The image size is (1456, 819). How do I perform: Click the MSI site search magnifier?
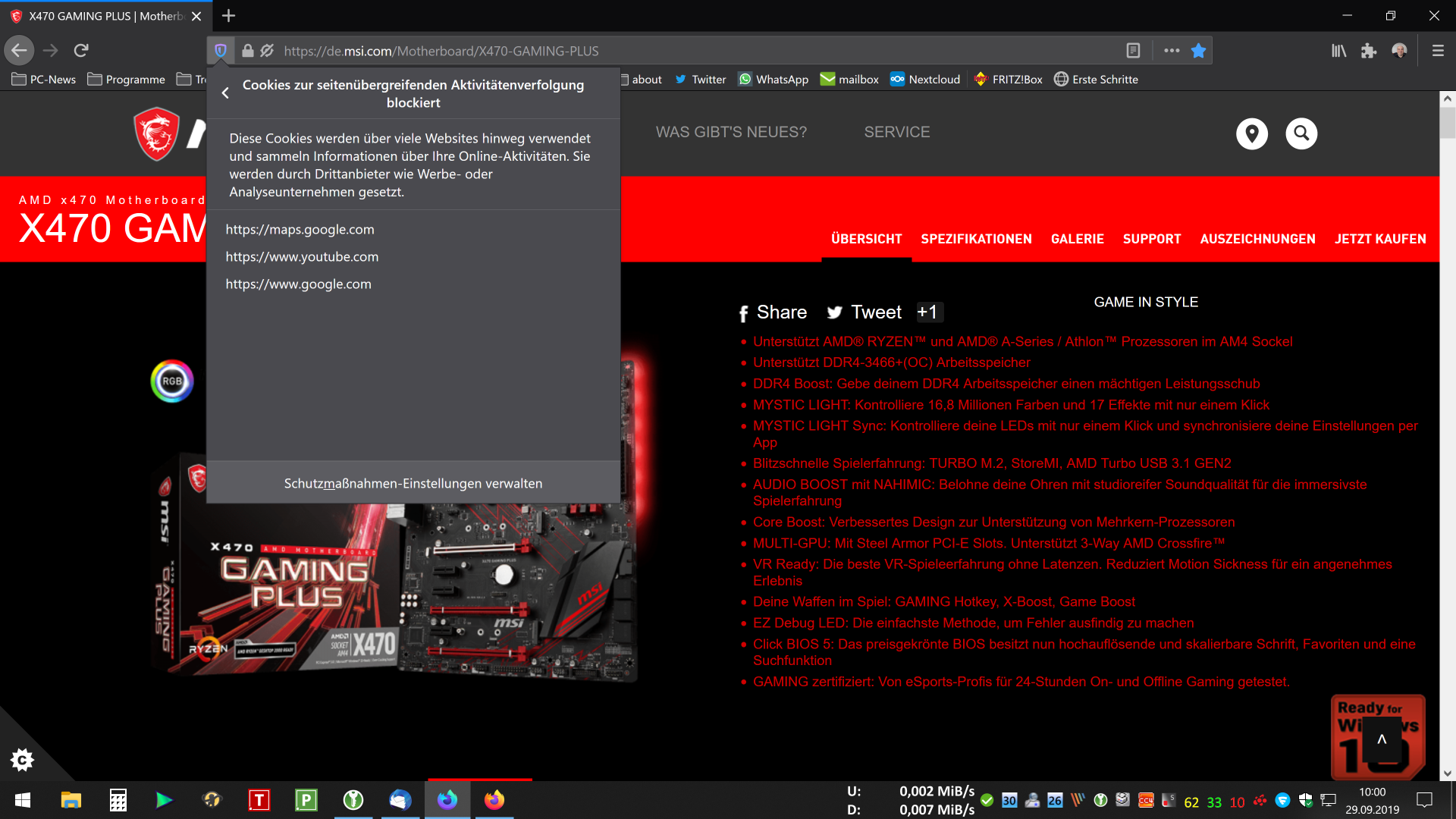(x=1301, y=133)
